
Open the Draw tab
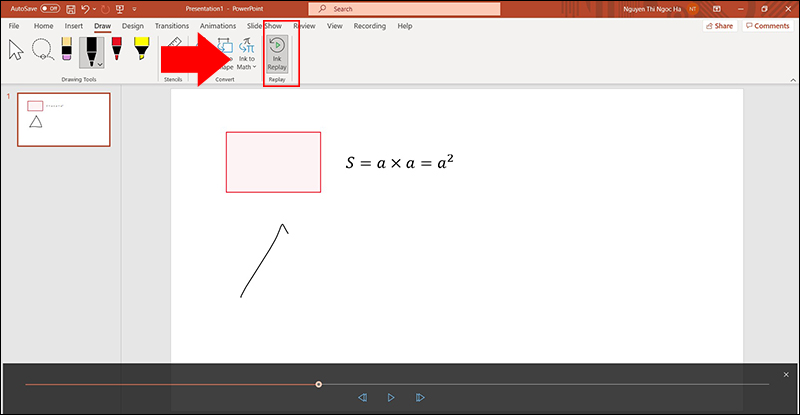click(x=102, y=26)
